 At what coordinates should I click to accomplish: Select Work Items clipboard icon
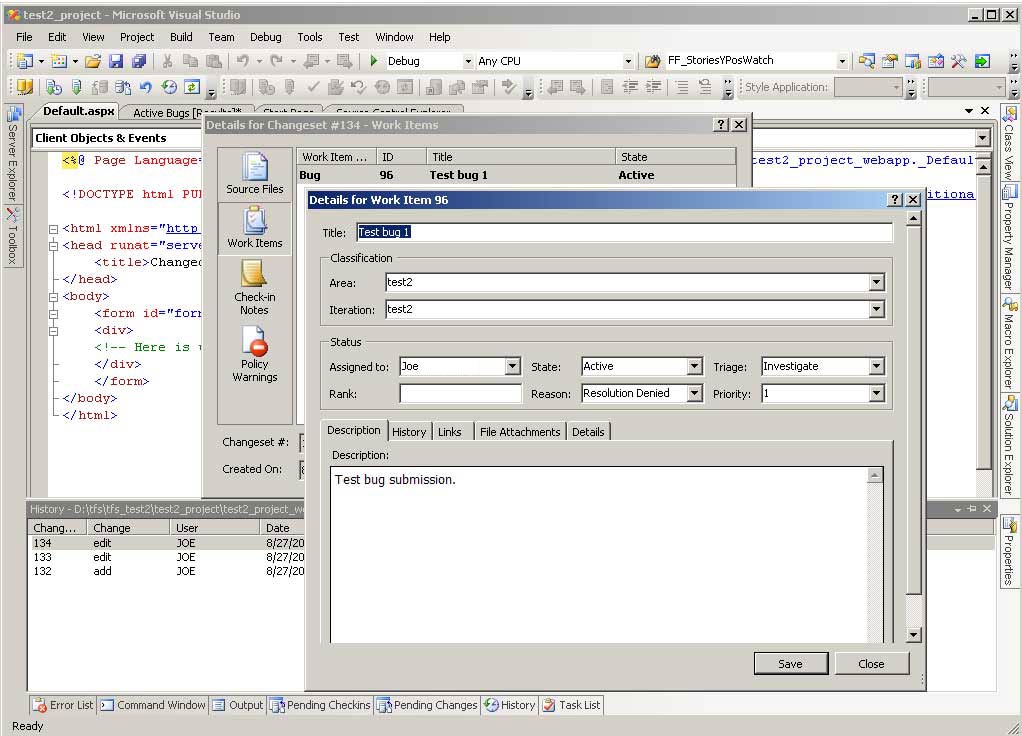tap(255, 228)
